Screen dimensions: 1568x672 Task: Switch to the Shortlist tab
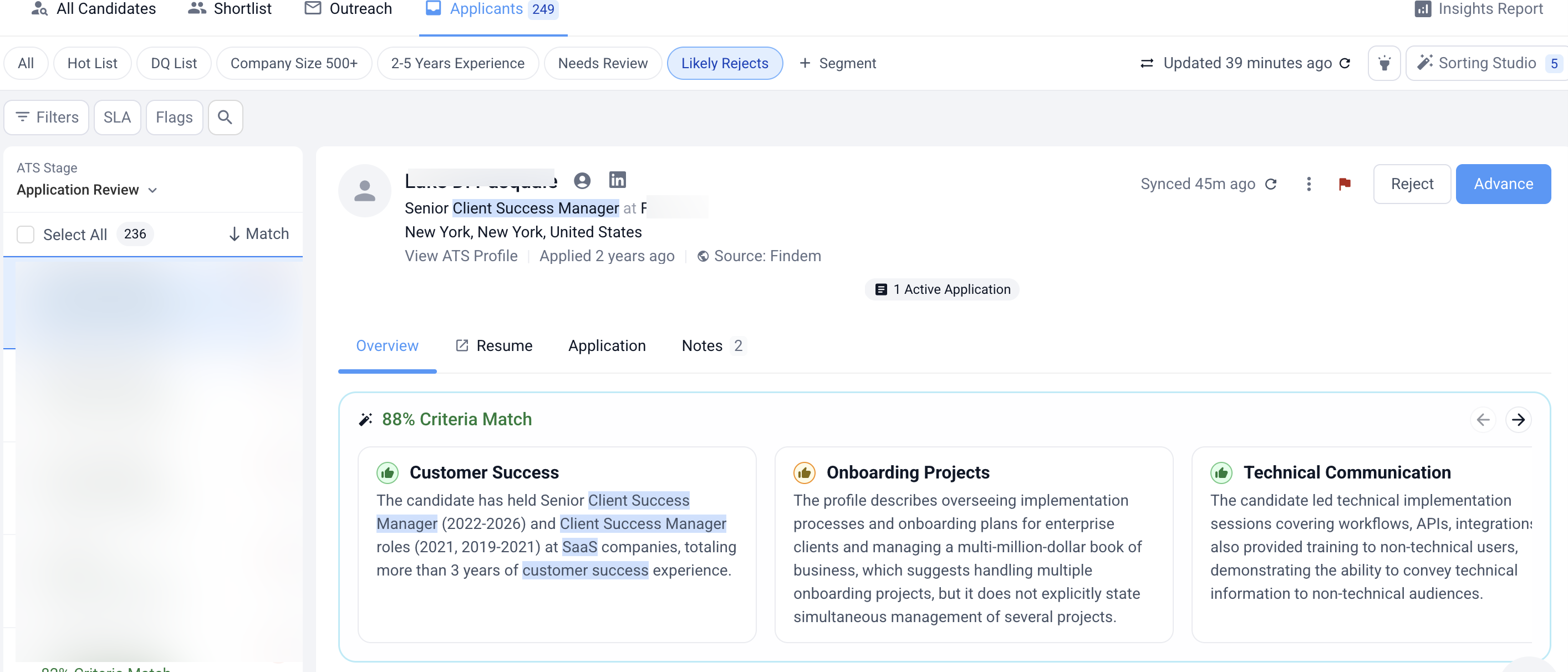[230, 9]
